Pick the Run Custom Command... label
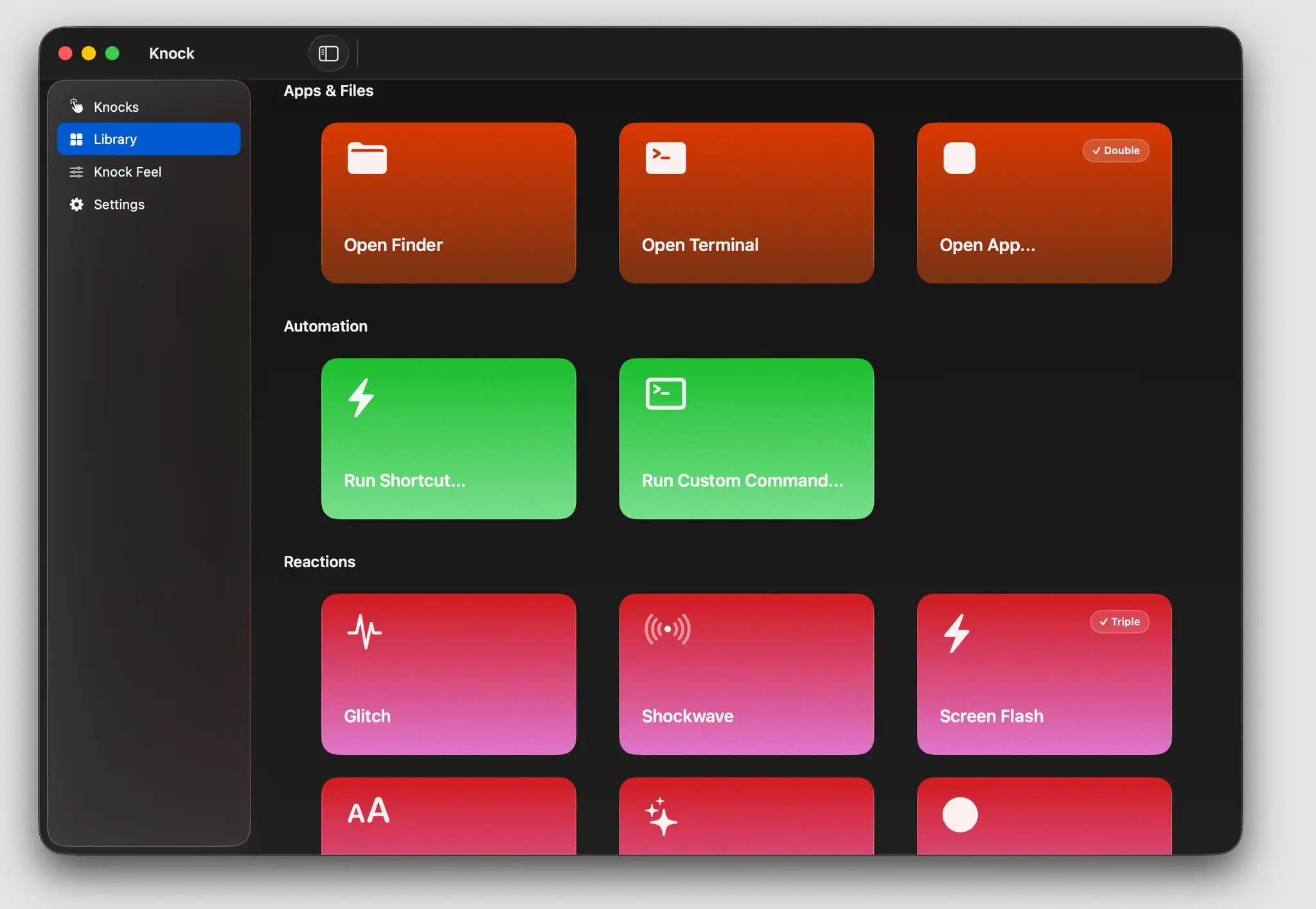Viewport: 1316px width, 909px height. coord(743,481)
